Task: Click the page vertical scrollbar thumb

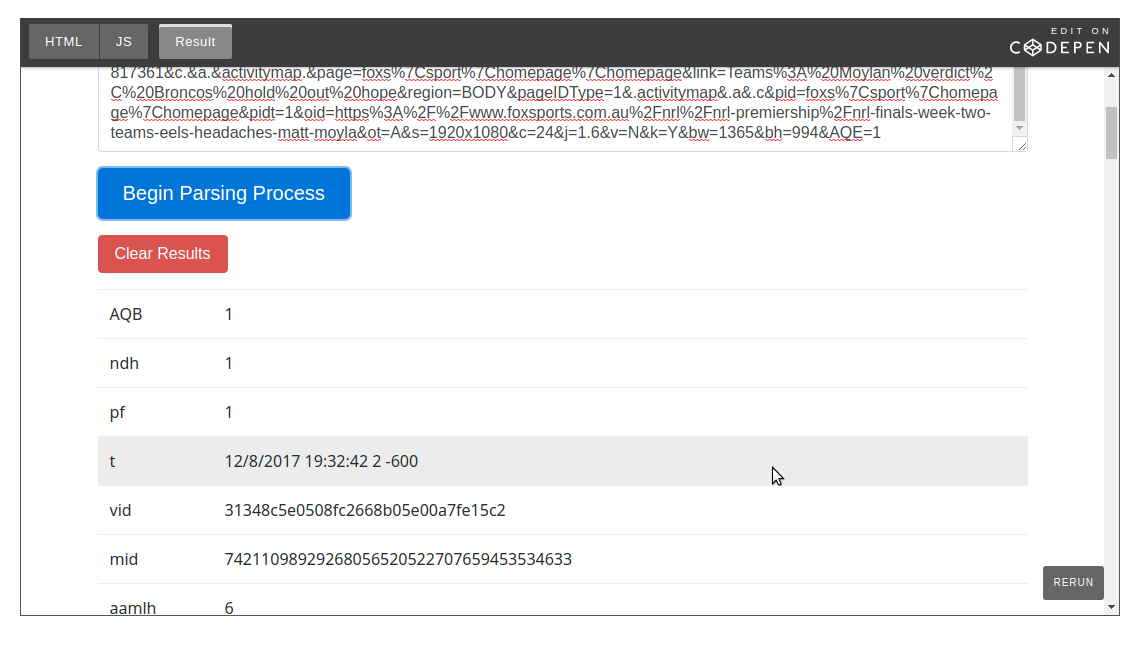Action: (x=1112, y=132)
